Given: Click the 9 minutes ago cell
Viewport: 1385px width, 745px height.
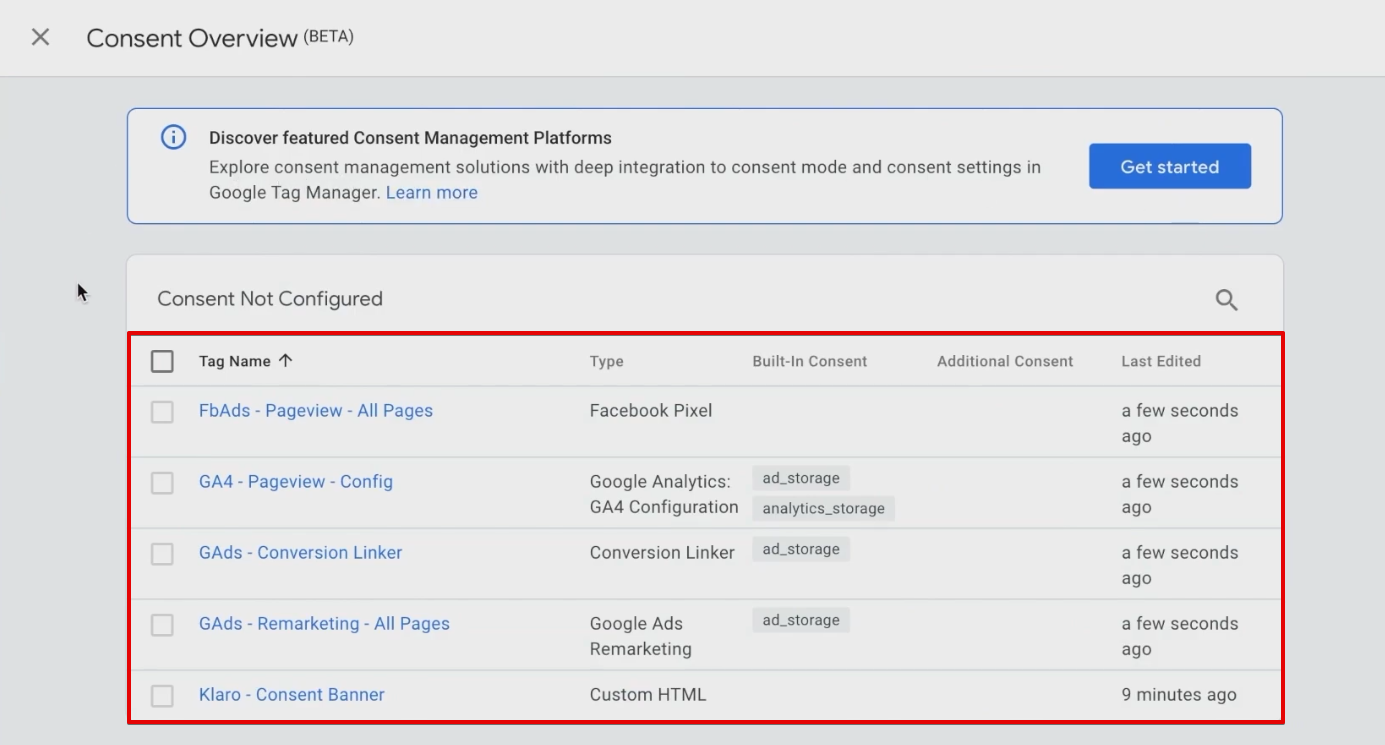Looking at the screenshot, I should (1179, 695).
